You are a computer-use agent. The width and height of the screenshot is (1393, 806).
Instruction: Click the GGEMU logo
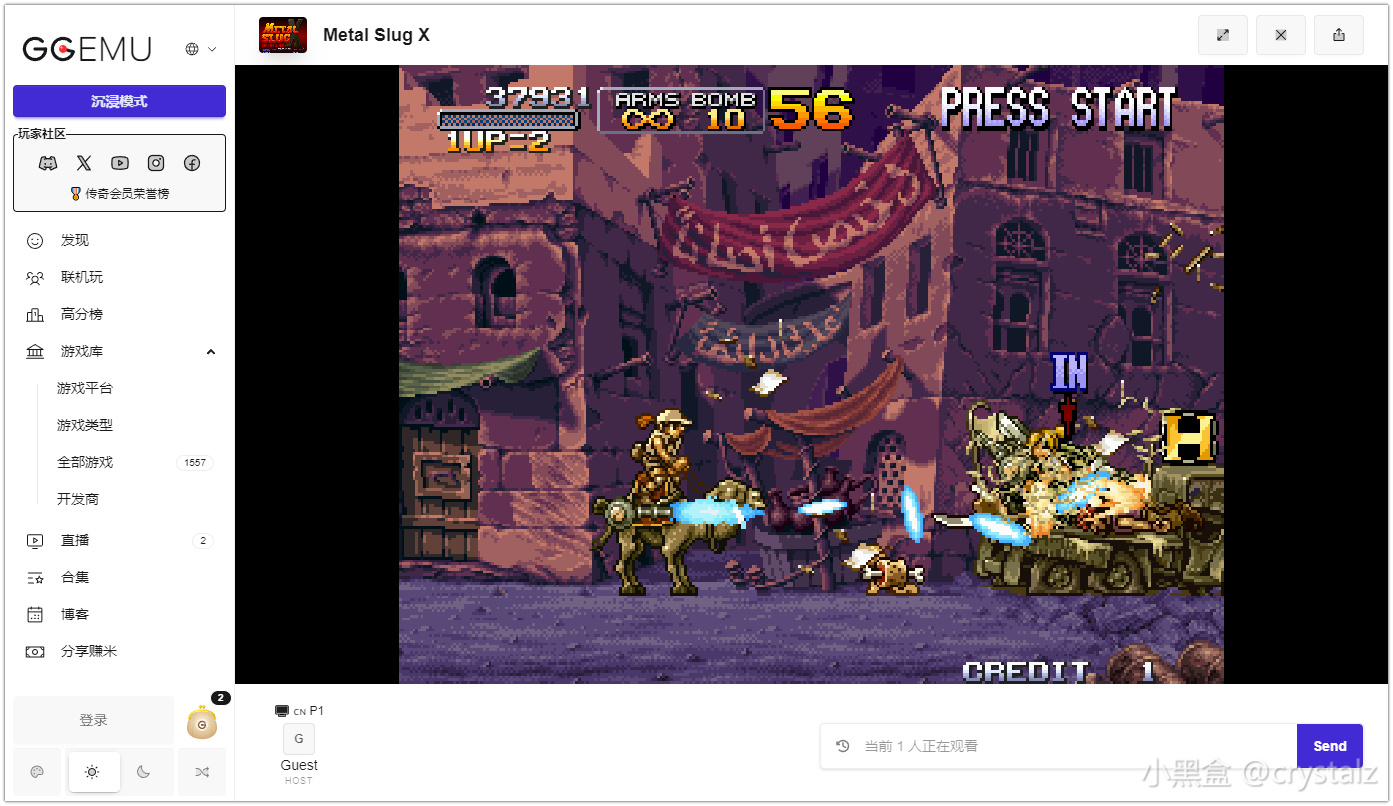88,49
